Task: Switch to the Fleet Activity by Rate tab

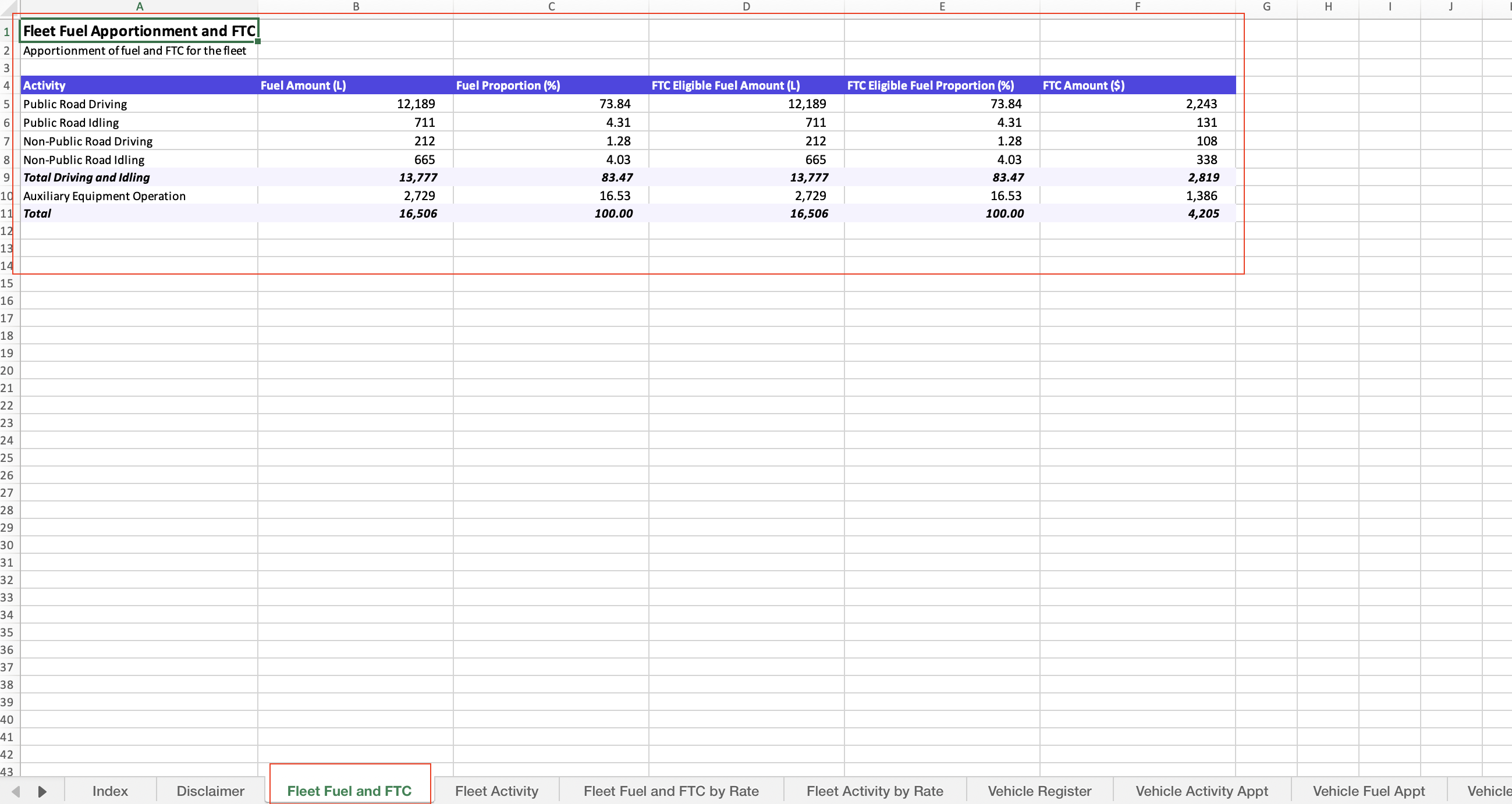Action: [x=874, y=791]
